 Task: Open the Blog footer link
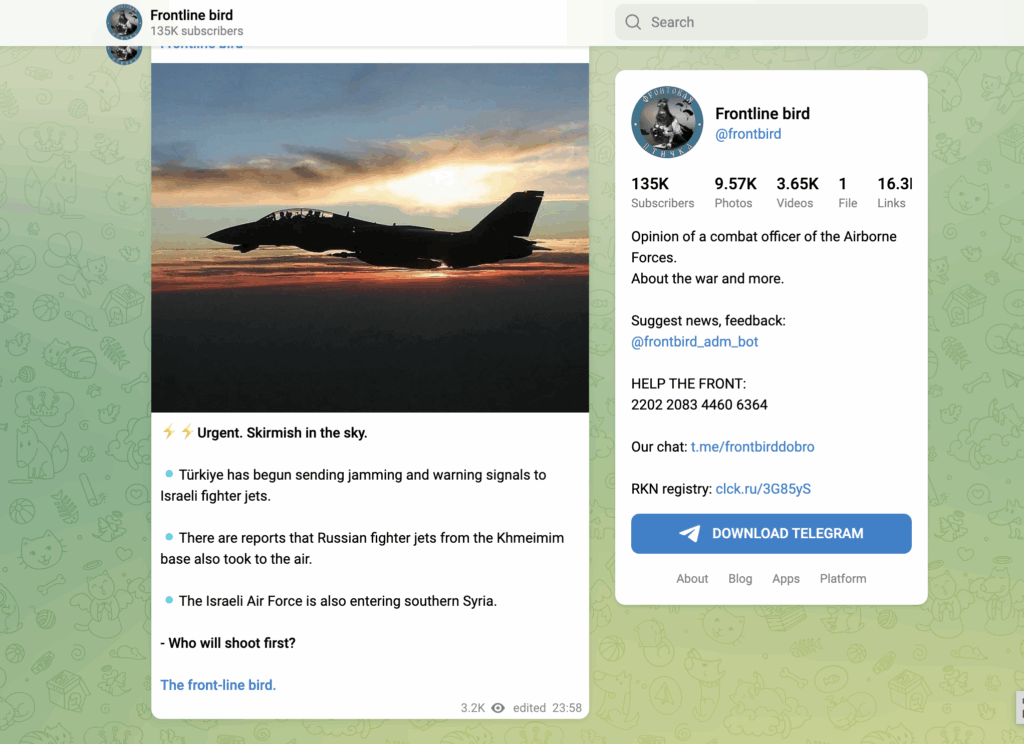coord(740,579)
